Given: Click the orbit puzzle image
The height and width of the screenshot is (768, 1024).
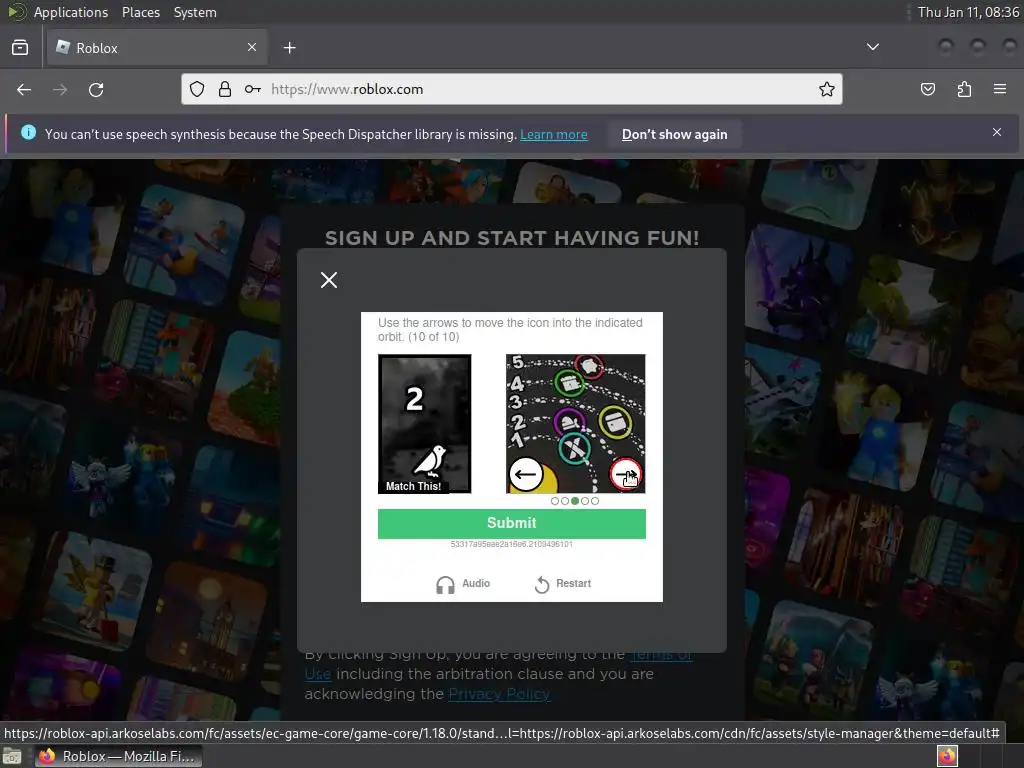Looking at the screenshot, I should 575,424.
